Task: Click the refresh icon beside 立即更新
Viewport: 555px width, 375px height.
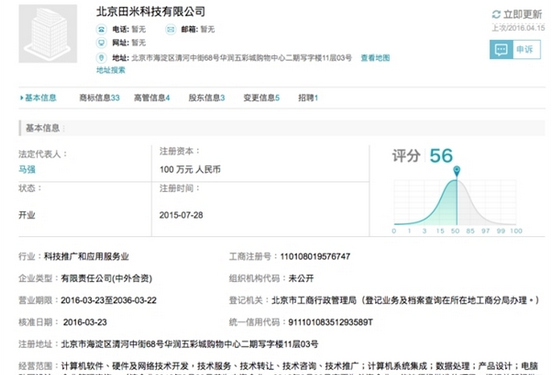Action: tap(496, 15)
